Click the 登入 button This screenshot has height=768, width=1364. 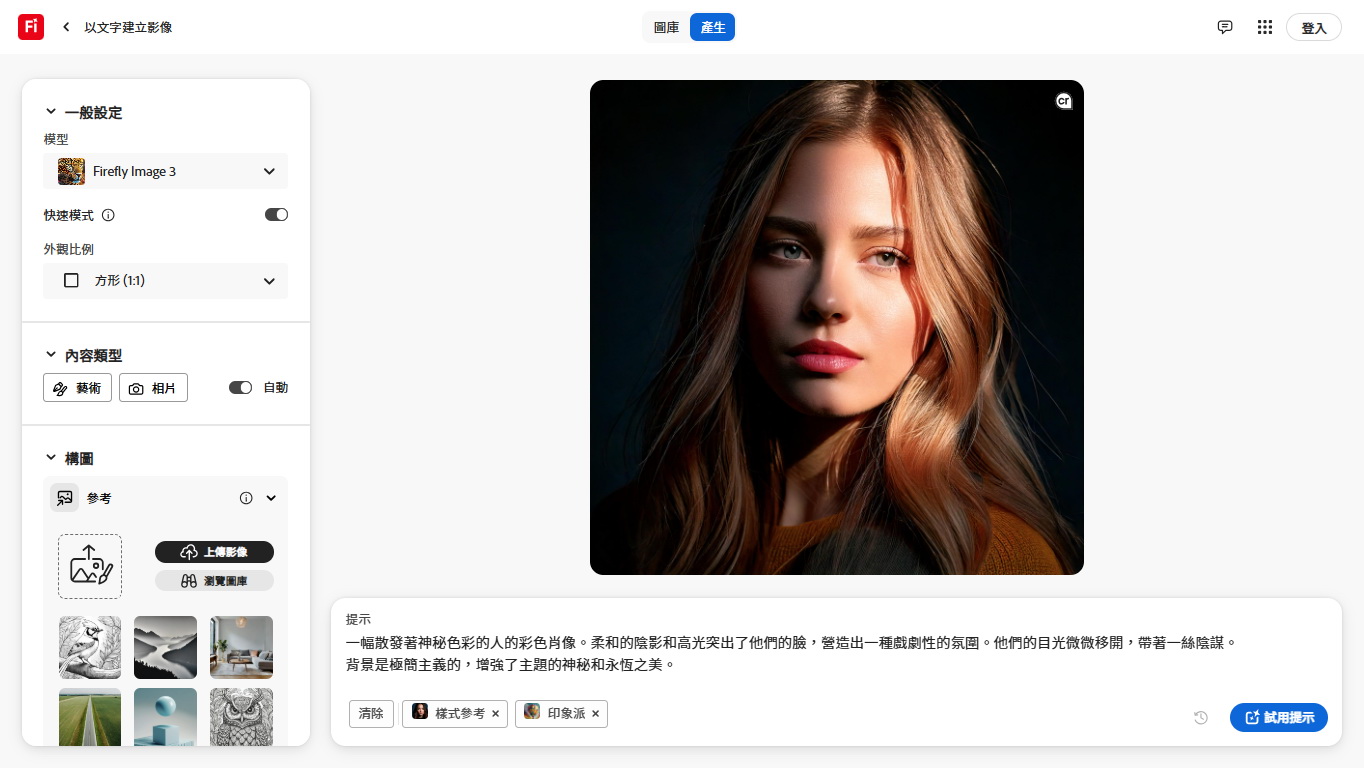pyautogui.click(x=1314, y=28)
